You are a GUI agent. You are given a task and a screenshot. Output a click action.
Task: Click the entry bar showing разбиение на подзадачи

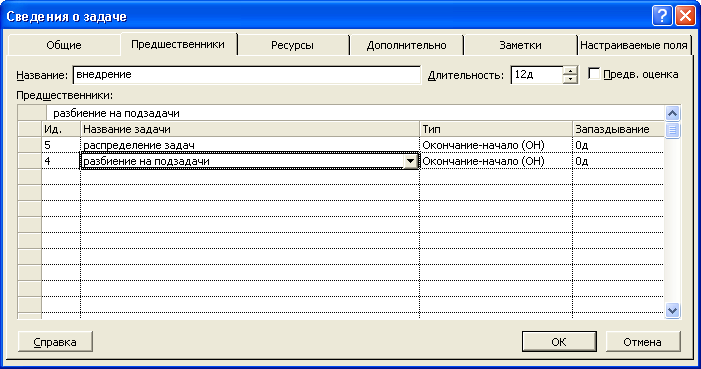[x=355, y=113]
